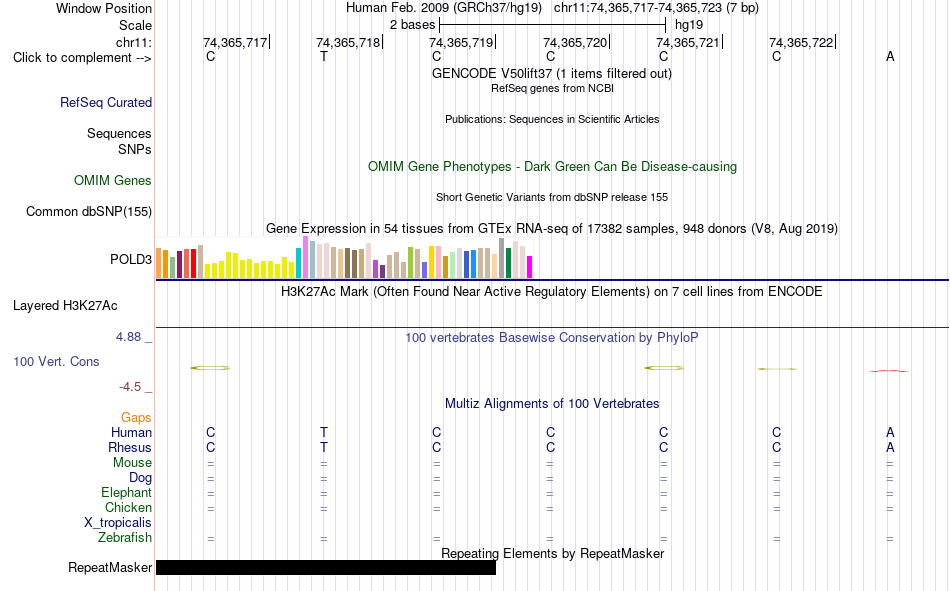Click the Mouse alignment row label
The height and width of the screenshot is (591, 950).
coord(132,462)
